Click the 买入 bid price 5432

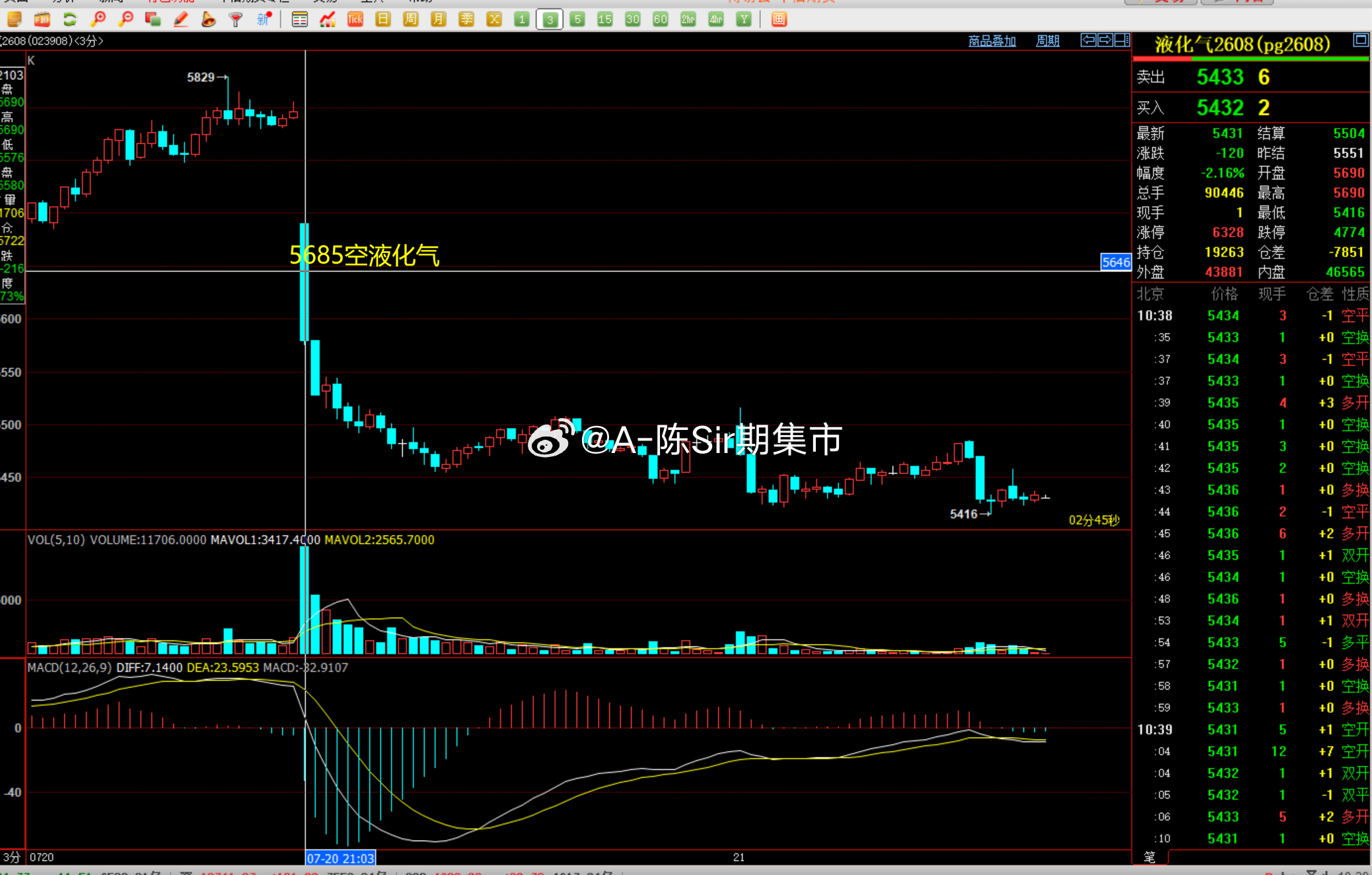[x=1220, y=108]
